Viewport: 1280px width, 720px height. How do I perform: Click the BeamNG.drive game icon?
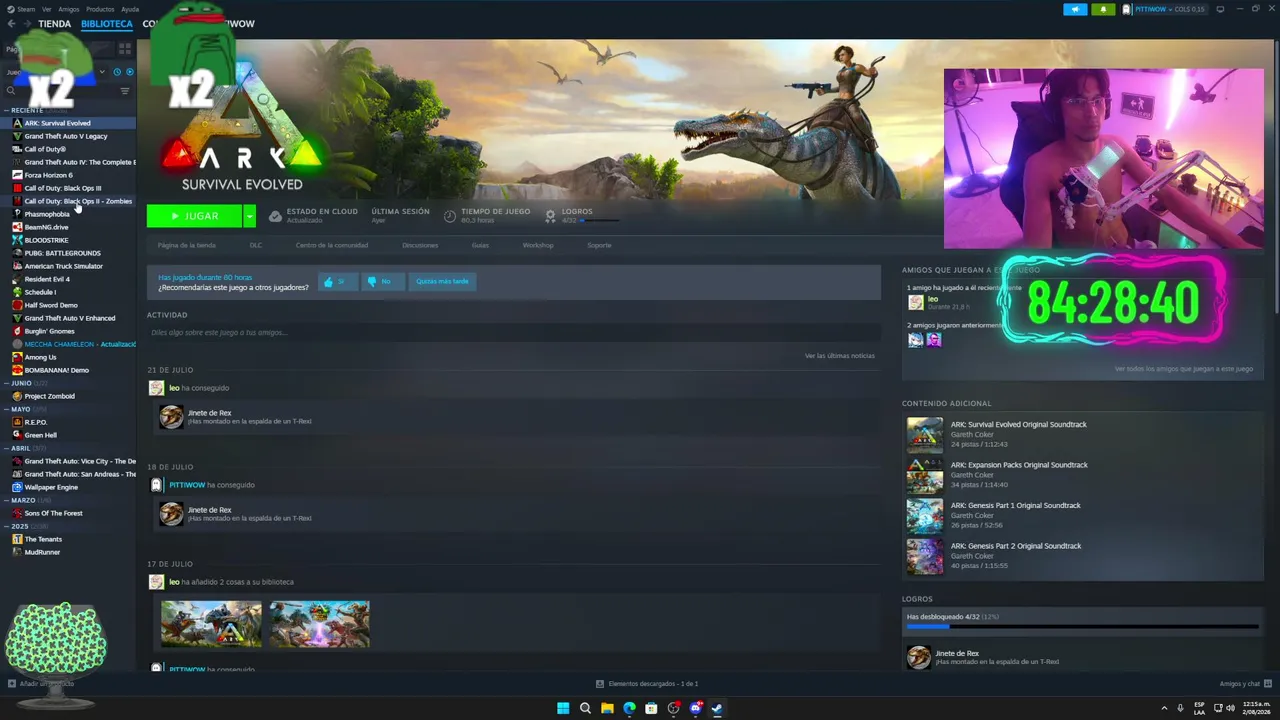point(17,227)
